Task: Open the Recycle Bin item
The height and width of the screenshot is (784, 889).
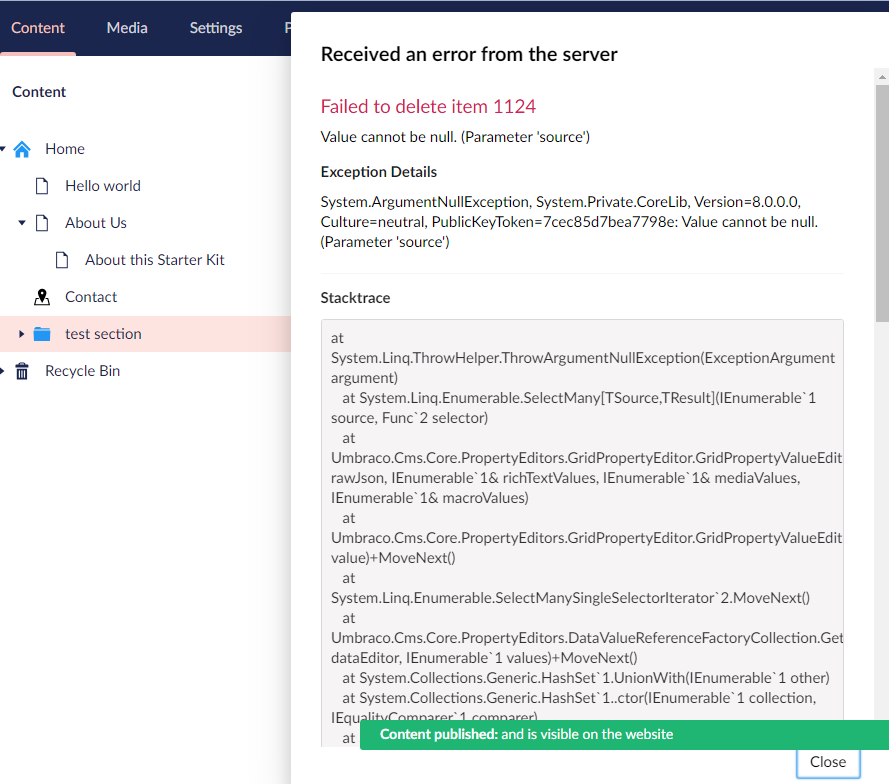Action: (x=83, y=371)
